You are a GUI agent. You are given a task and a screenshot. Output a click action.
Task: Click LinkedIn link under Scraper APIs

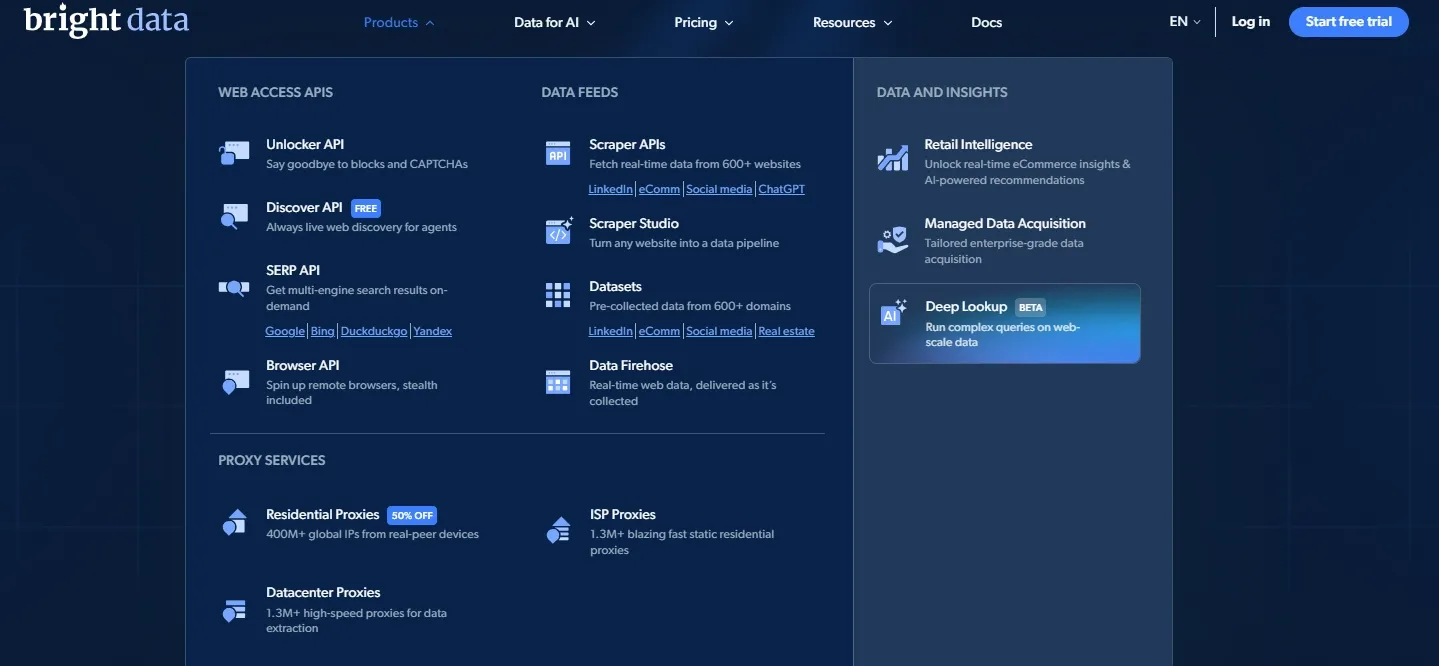point(610,189)
